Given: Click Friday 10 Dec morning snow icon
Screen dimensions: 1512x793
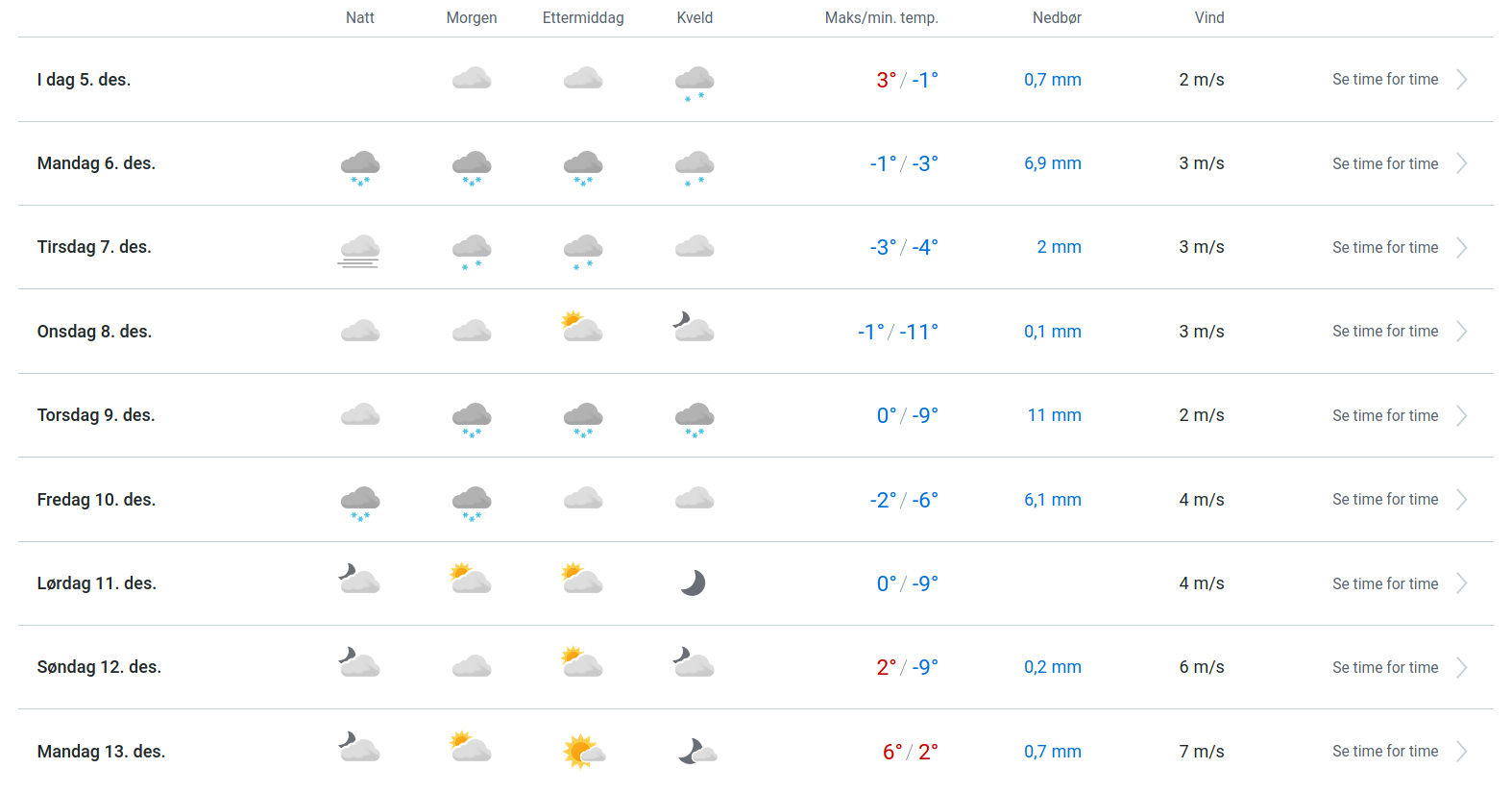Looking at the screenshot, I should tap(472, 503).
